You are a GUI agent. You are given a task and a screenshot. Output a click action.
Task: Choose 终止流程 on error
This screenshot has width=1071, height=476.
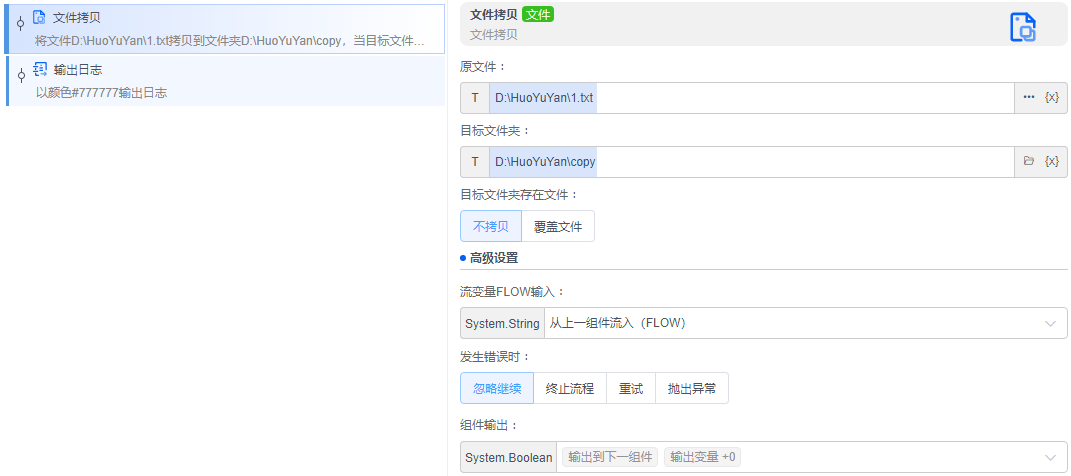(570, 389)
